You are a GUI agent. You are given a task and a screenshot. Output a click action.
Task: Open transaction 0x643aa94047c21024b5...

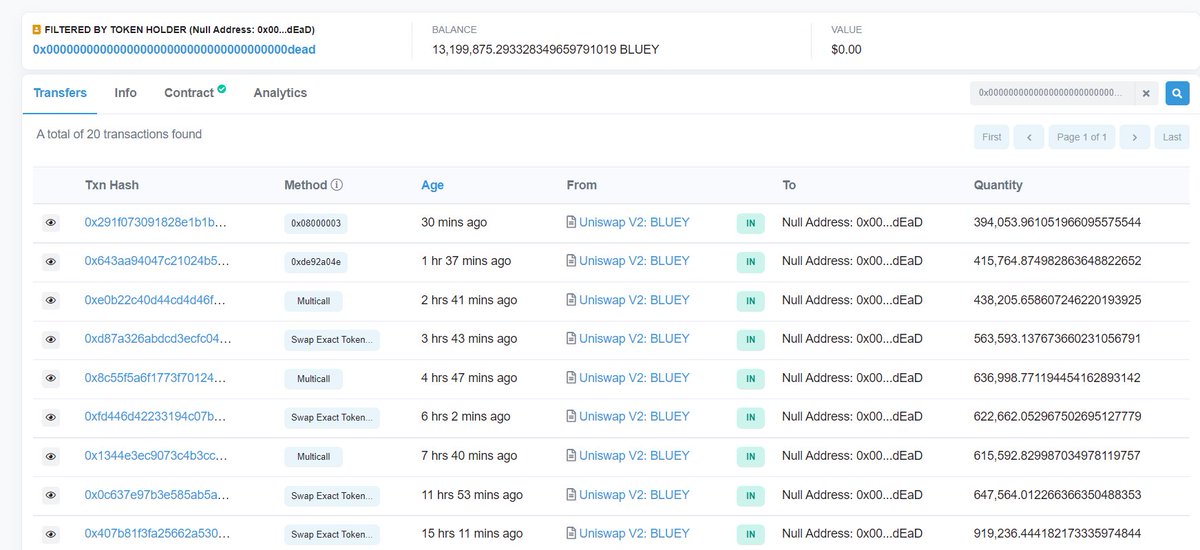158,261
